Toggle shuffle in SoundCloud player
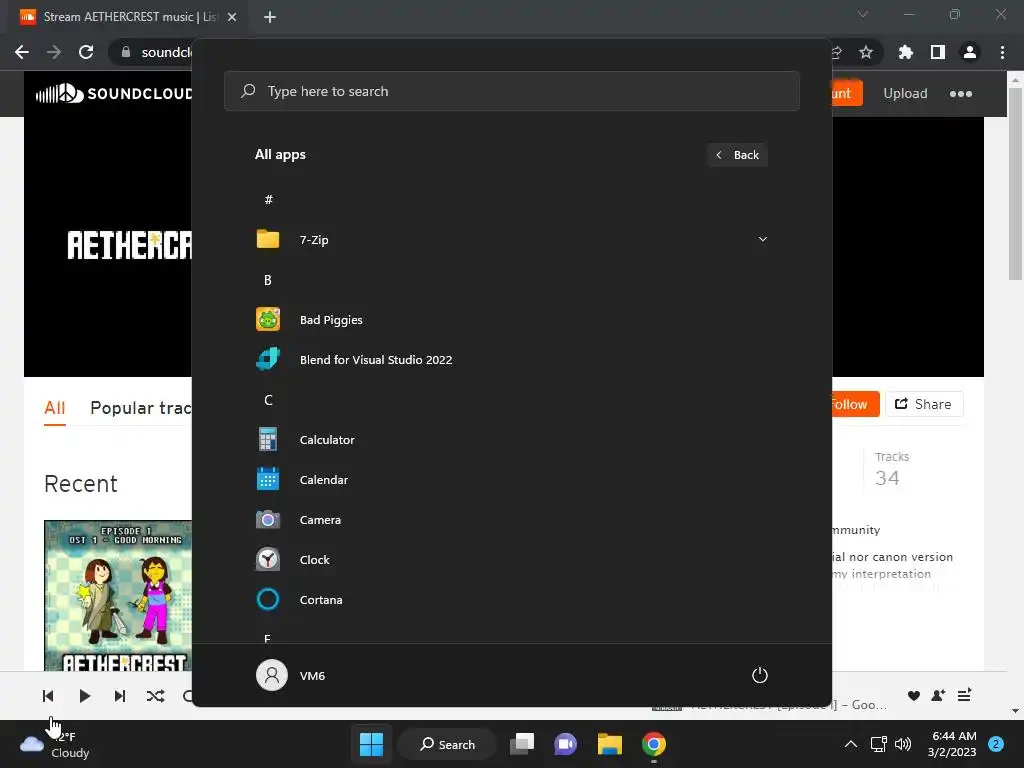The image size is (1024, 768). pos(155,696)
